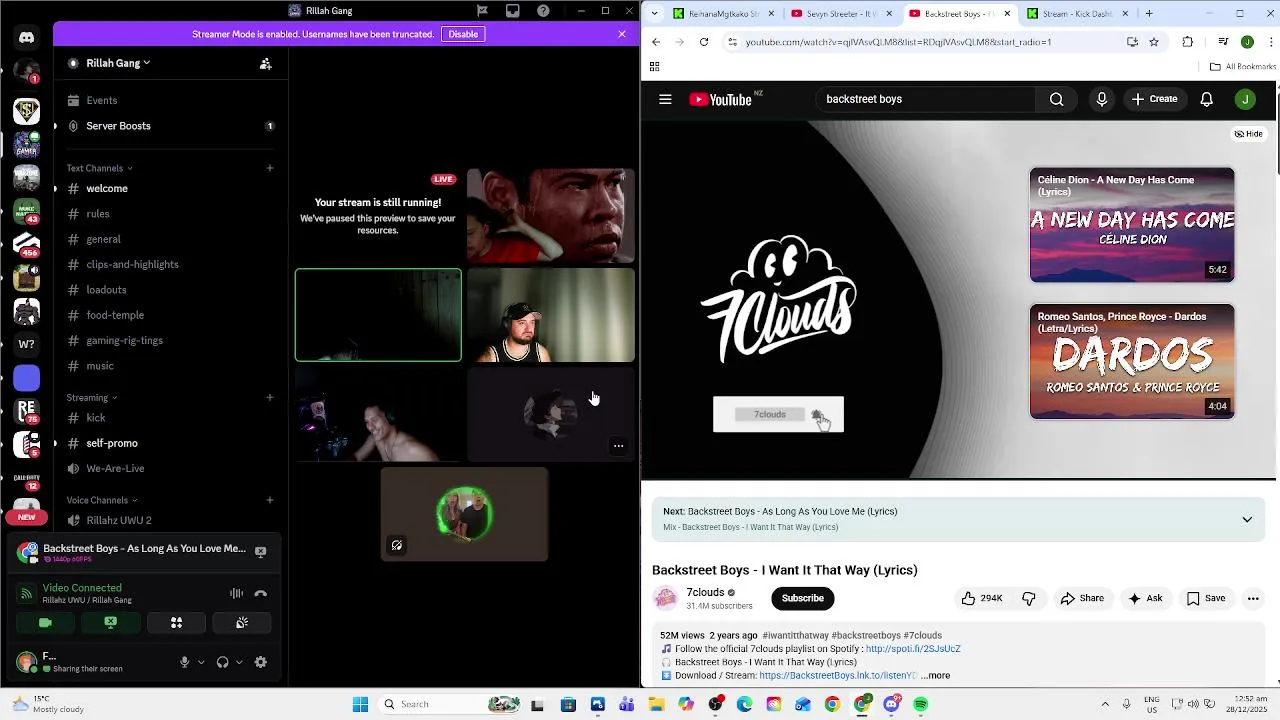Stop streaming Backstreet Boys window icon
This screenshot has height=720, width=1280.
click(x=261, y=551)
